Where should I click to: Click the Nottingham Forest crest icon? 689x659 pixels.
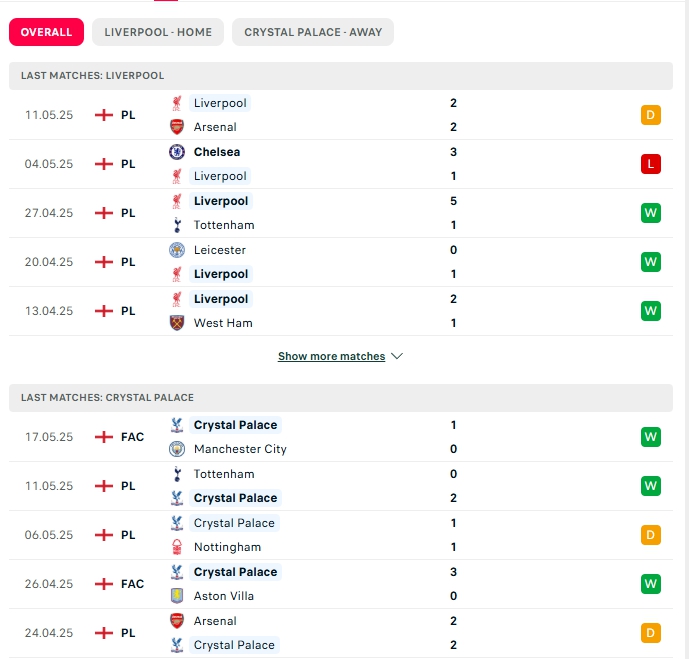point(177,547)
